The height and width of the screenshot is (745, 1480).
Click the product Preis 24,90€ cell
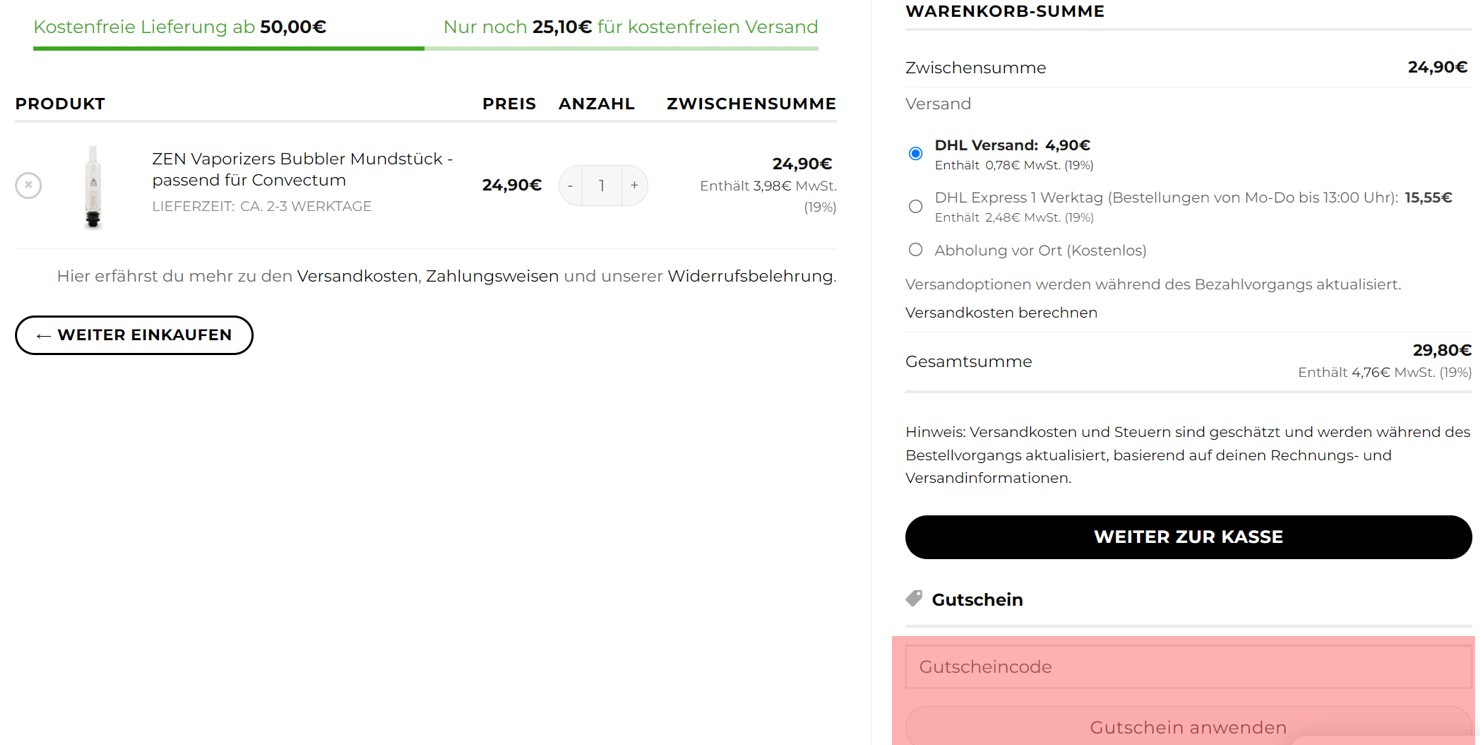[x=512, y=185]
